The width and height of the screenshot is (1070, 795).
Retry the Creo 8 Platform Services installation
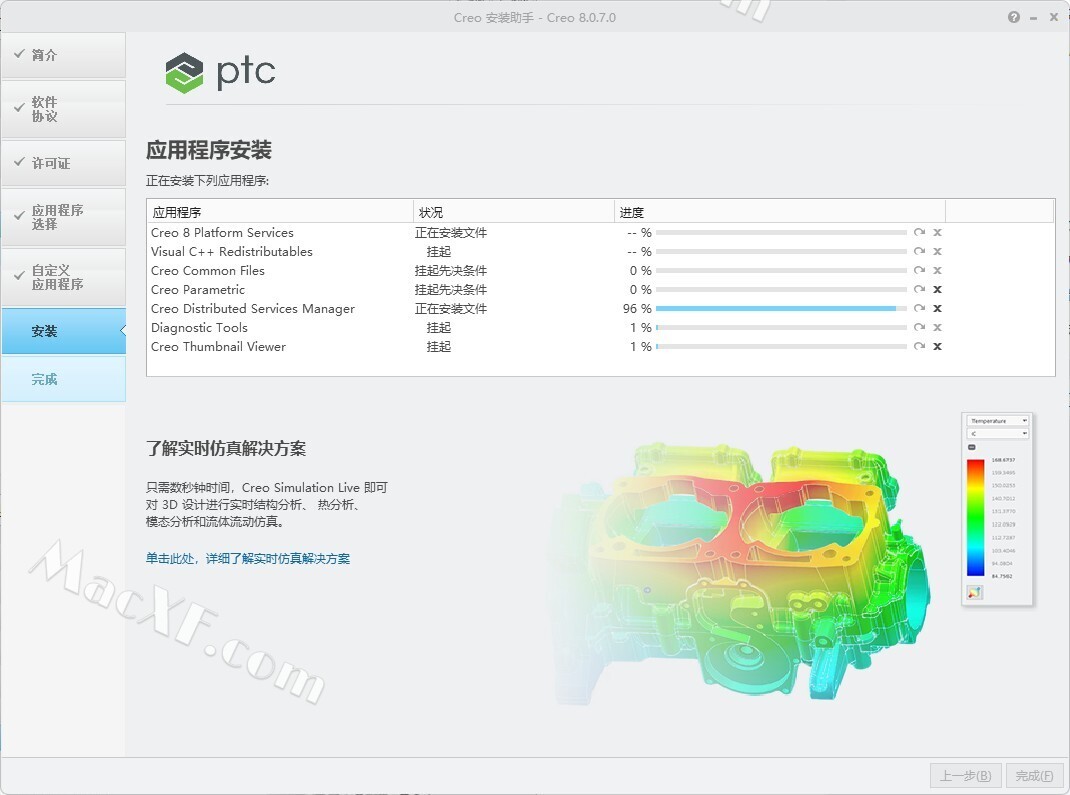pos(919,233)
